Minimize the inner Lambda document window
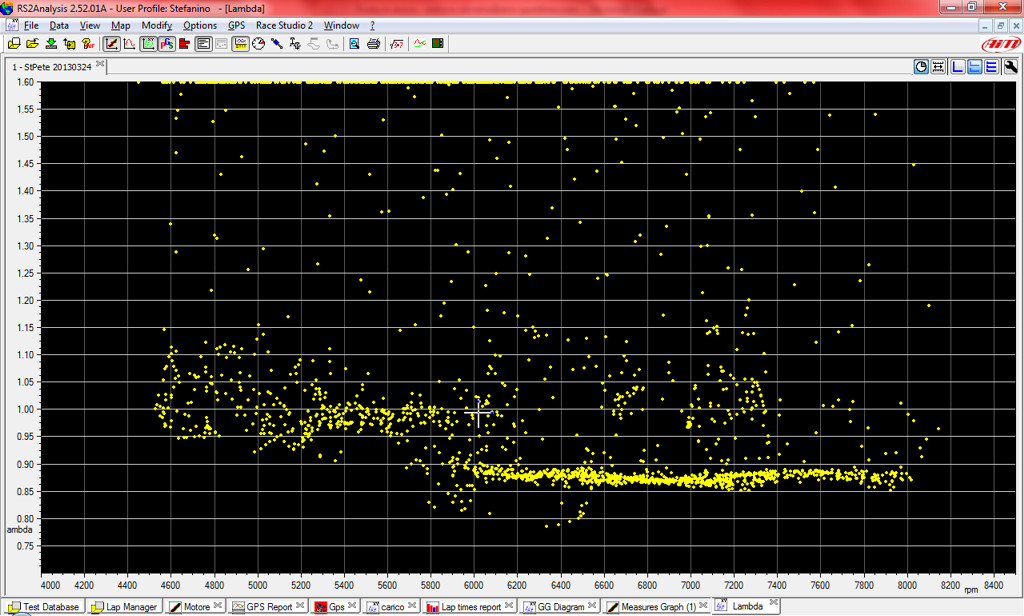This screenshot has width=1024, height=616. click(986, 25)
